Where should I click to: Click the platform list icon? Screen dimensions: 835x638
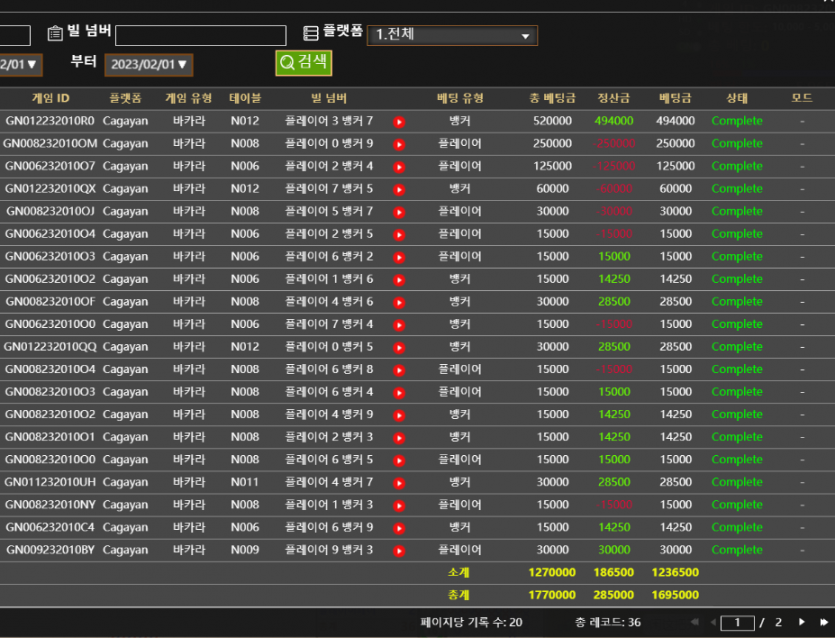point(310,33)
